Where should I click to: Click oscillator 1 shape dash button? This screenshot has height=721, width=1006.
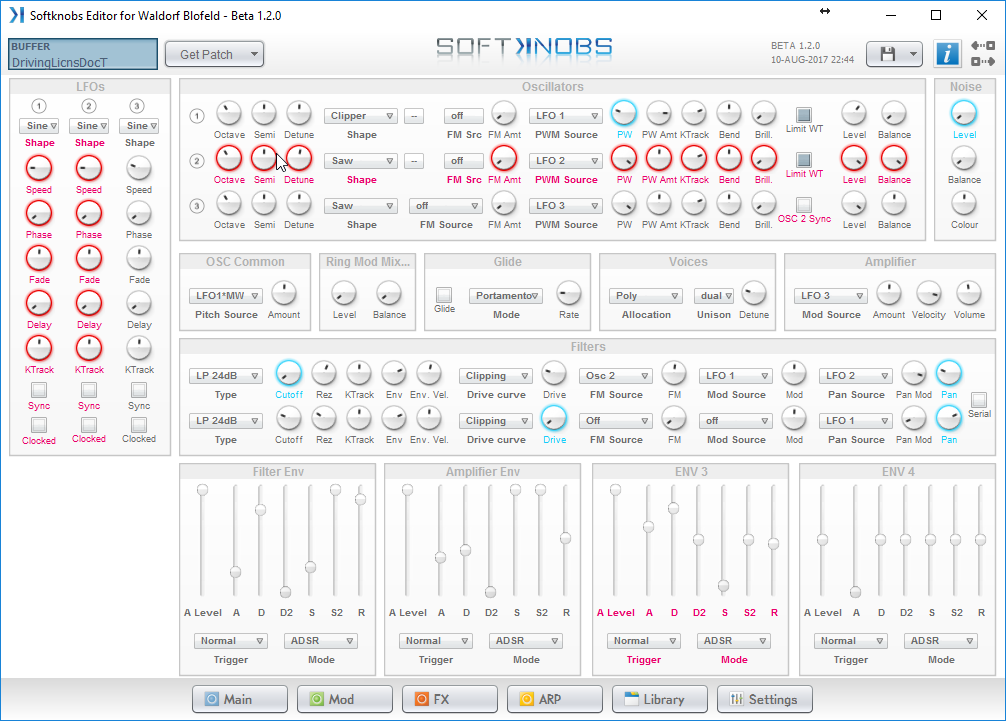point(414,115)
